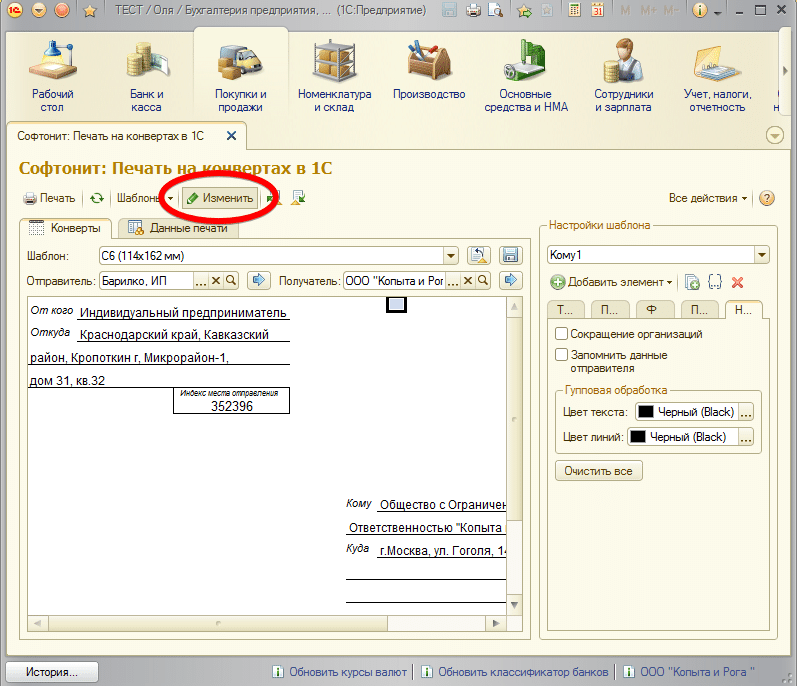Image resolution: width=797 pixels, height=686 pixels.
Task: Enable the Сокращение организаций checkbox
Action: tap(562, 334)
